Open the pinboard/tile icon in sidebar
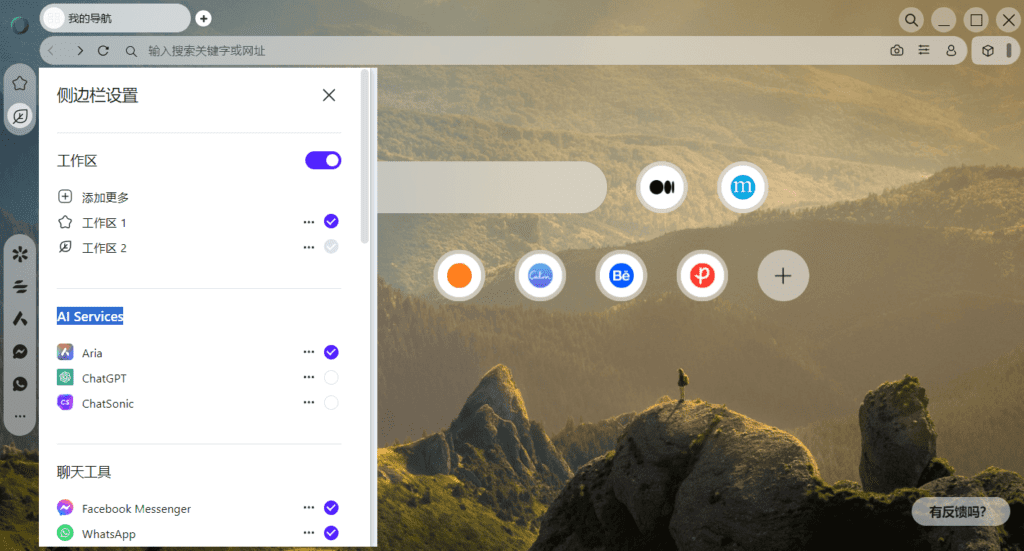The height and width of the screenshot is (551, 1024). 20,253
